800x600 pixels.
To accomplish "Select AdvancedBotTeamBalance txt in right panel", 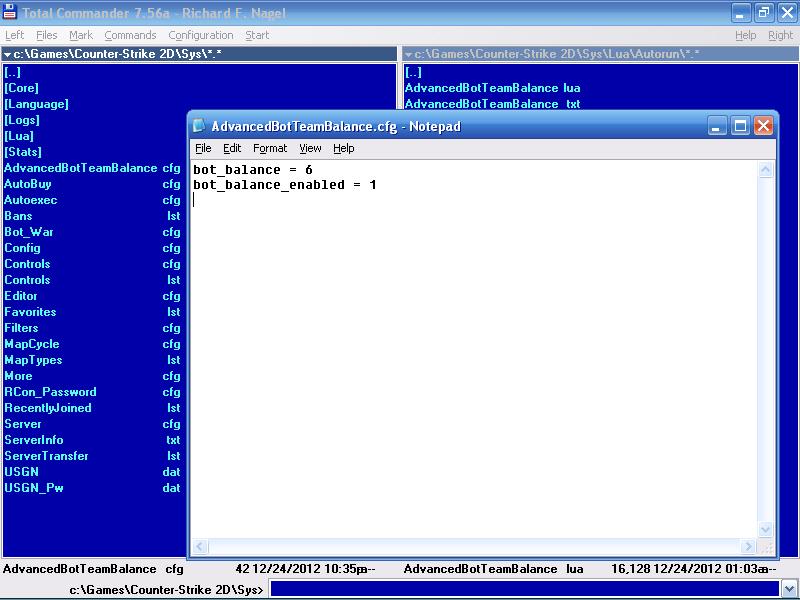I will pos(492,104).
